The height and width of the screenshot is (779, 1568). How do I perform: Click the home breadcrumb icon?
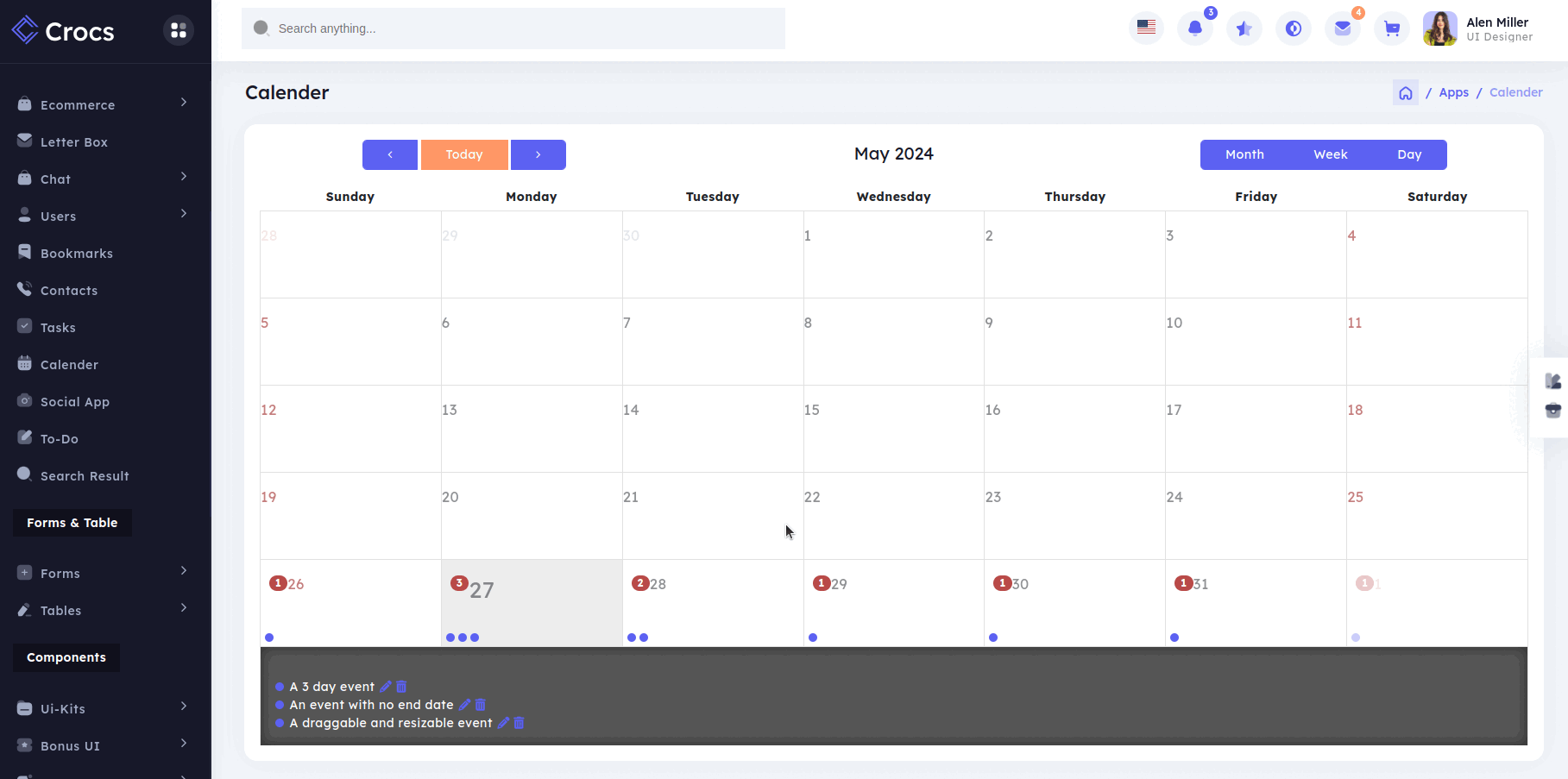click(1406, 93)
